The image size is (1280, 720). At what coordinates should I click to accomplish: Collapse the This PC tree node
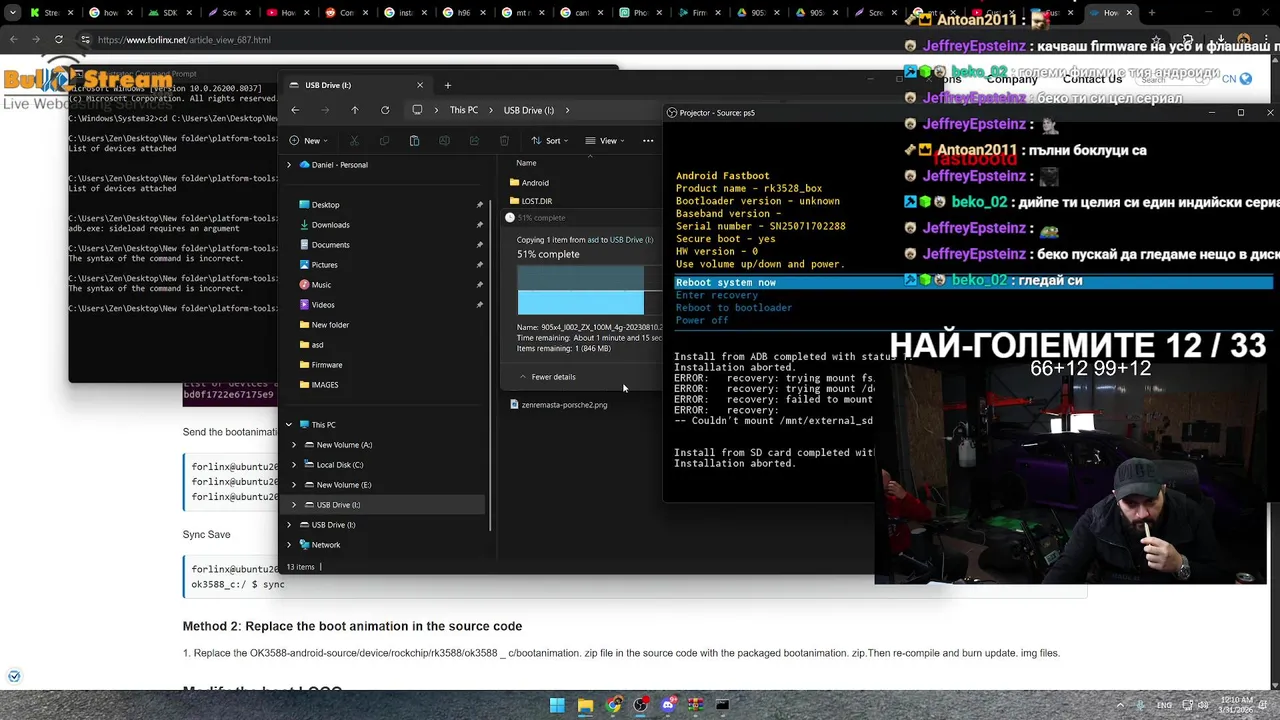tap(289, 425)
